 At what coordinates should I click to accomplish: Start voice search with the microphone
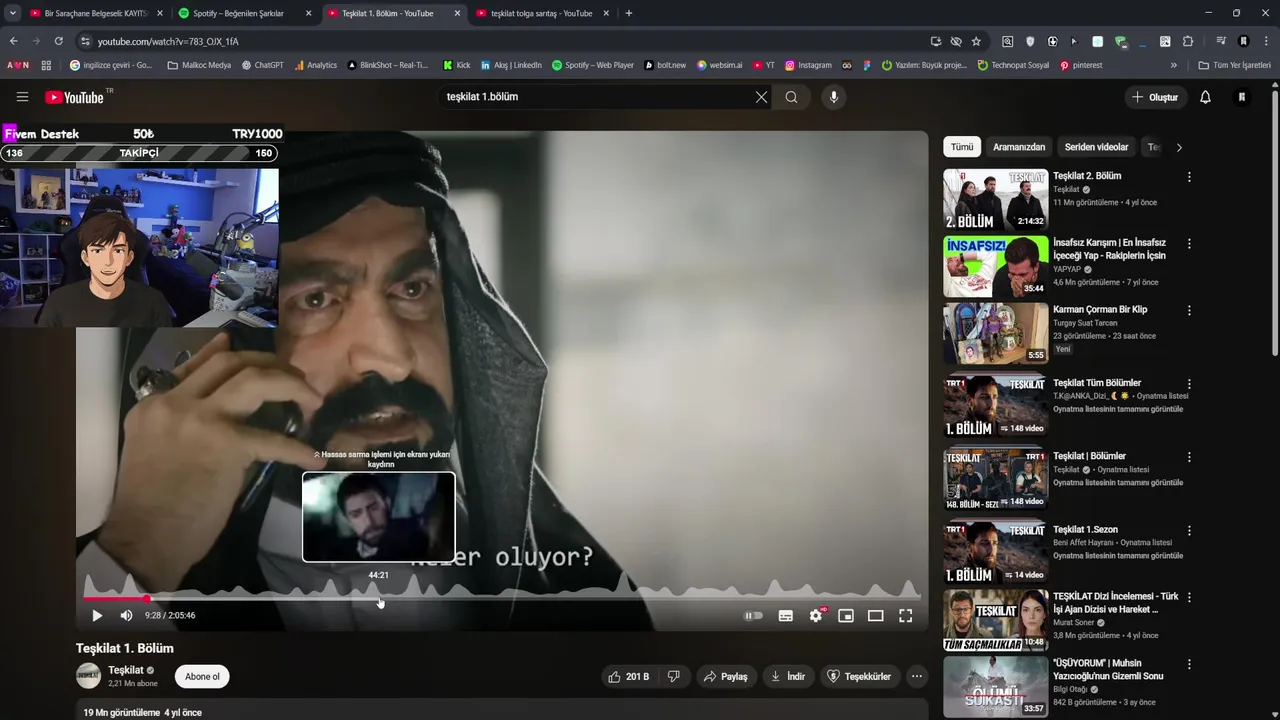[x=834, y=97]
